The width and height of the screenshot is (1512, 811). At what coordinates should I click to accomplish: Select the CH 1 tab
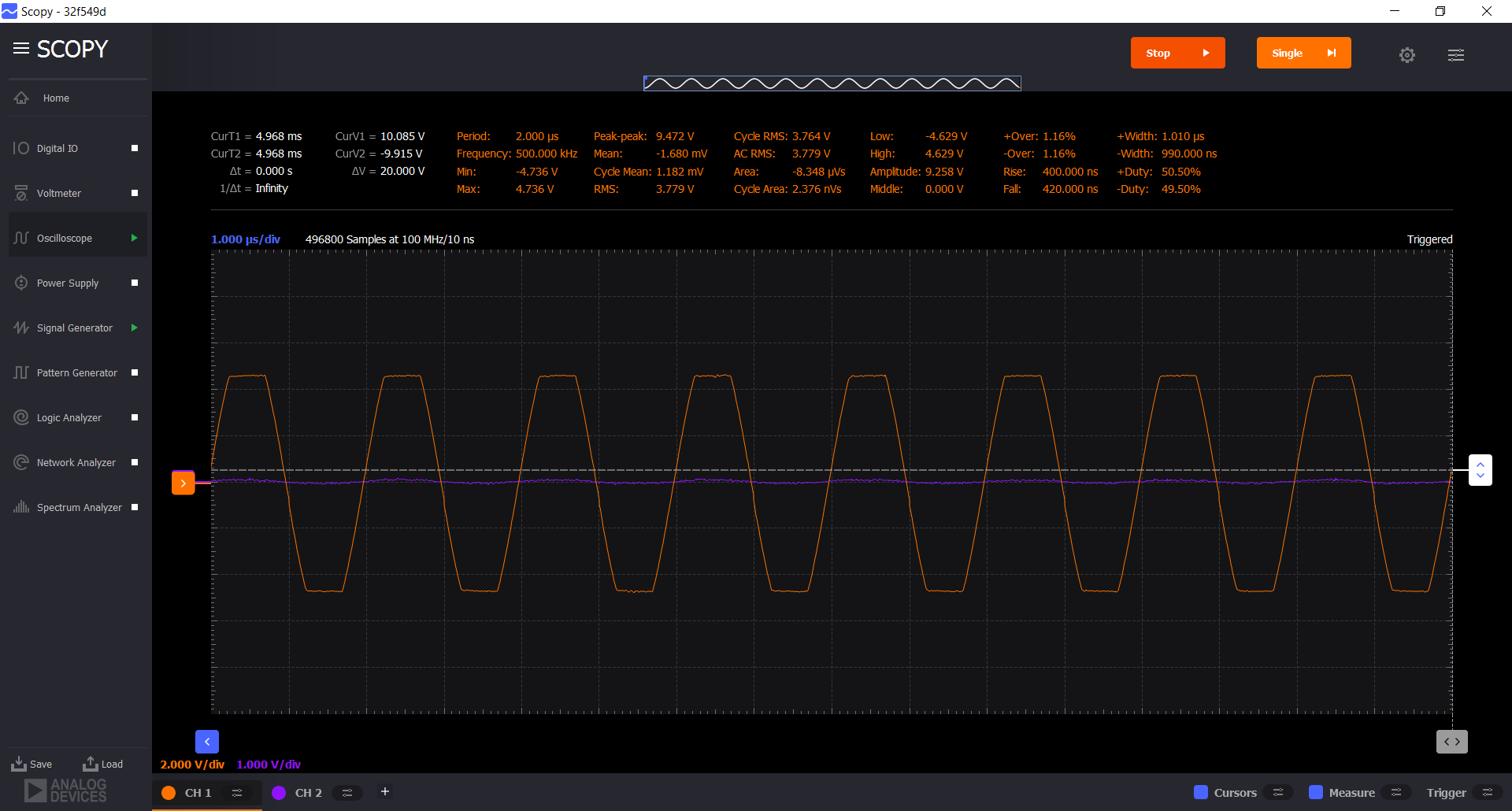point(207,793)
